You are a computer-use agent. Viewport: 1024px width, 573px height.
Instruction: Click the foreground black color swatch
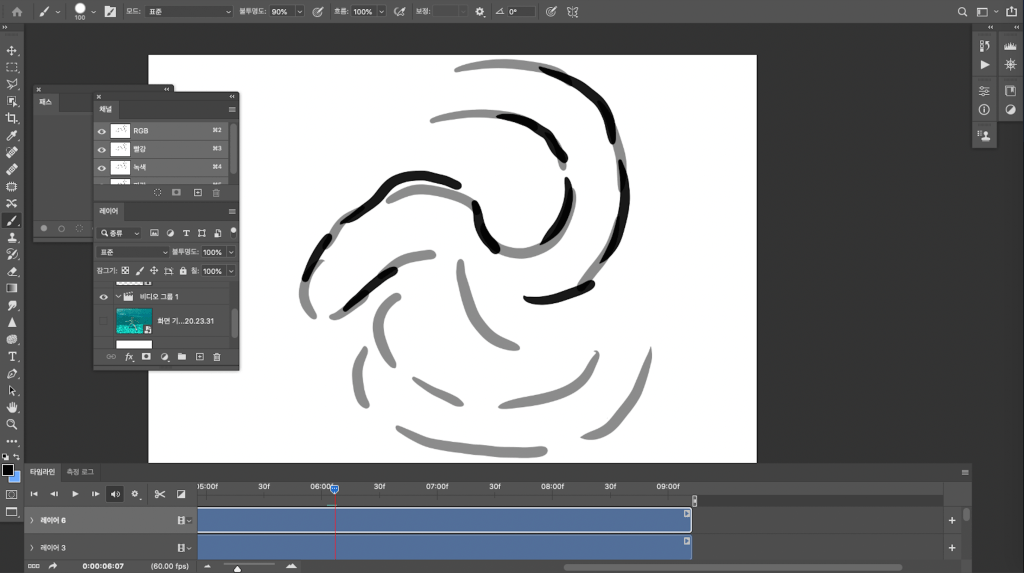click(x=8, y=470)
